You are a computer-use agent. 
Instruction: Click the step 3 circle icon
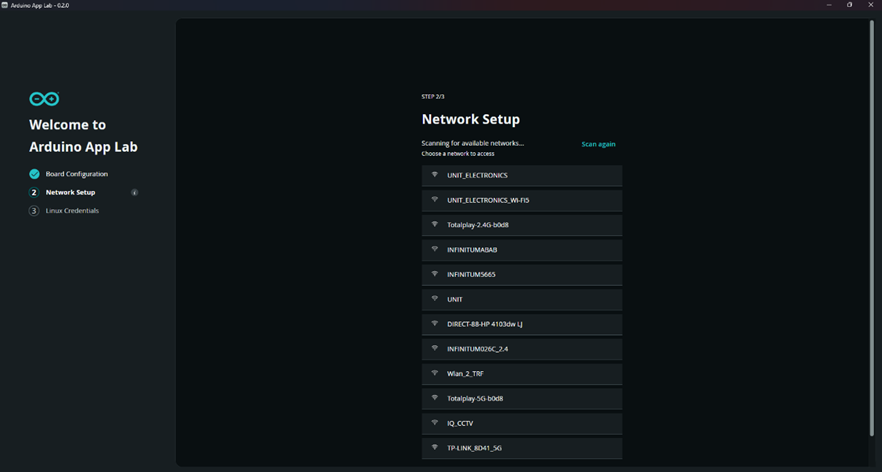34,211
